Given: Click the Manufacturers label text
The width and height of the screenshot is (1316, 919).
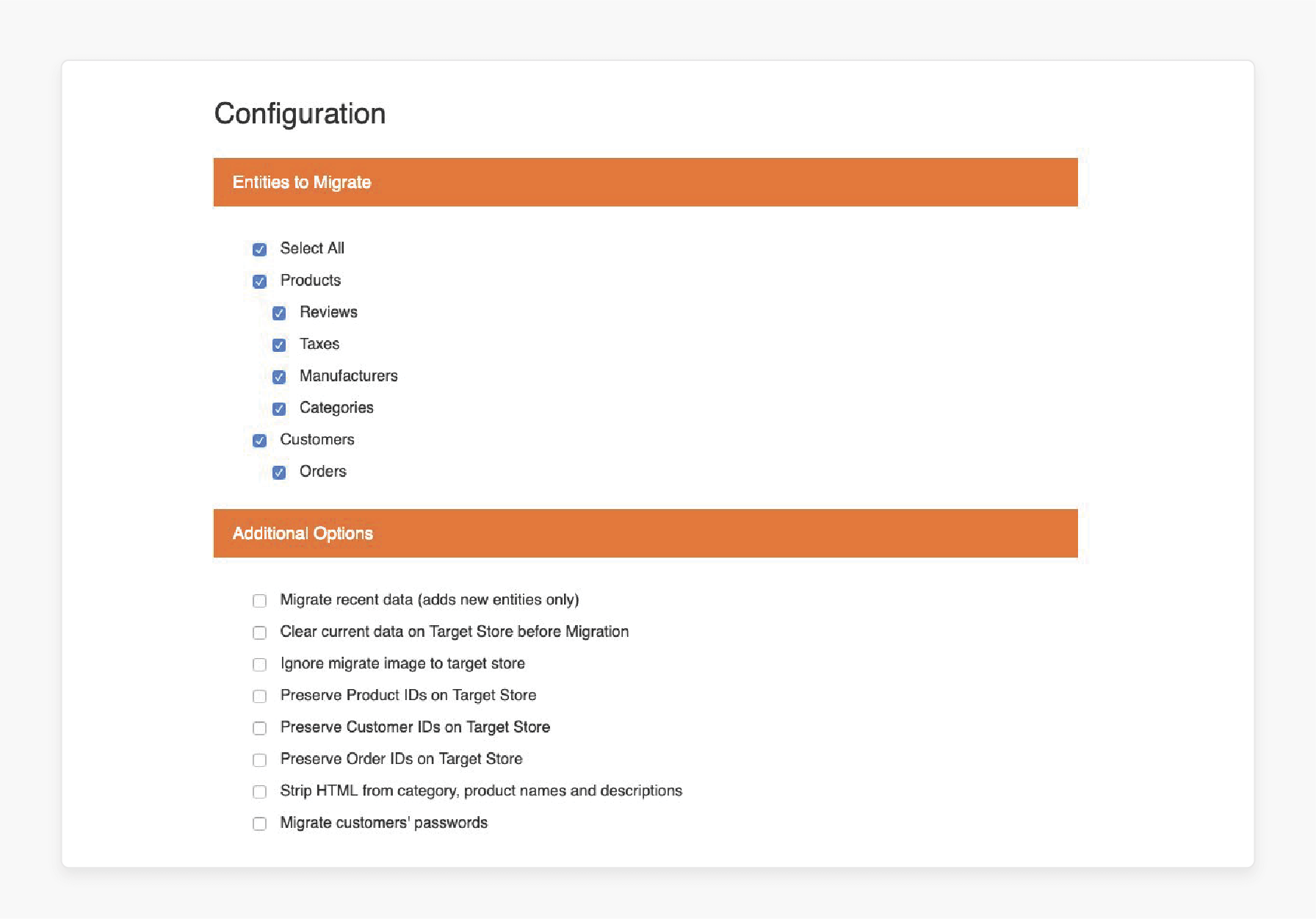Looking at the screenshot, I should pyautogui.click(x=349, y=376).
